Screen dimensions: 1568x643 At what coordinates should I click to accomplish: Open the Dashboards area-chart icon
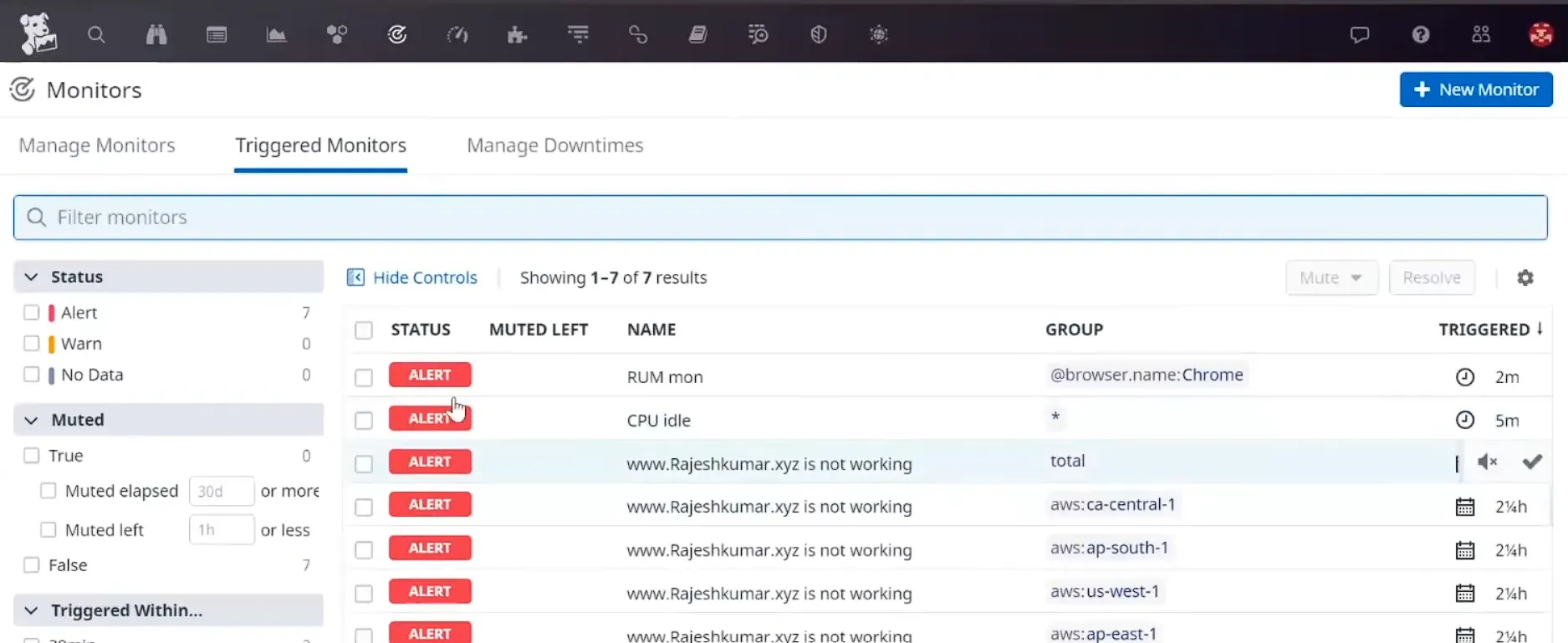click(276, 34)
